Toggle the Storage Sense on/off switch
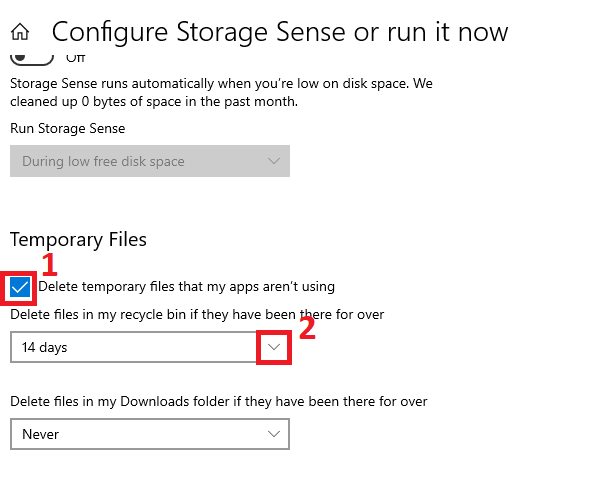This screenshot has height=480, width=610. coord(33,54)
